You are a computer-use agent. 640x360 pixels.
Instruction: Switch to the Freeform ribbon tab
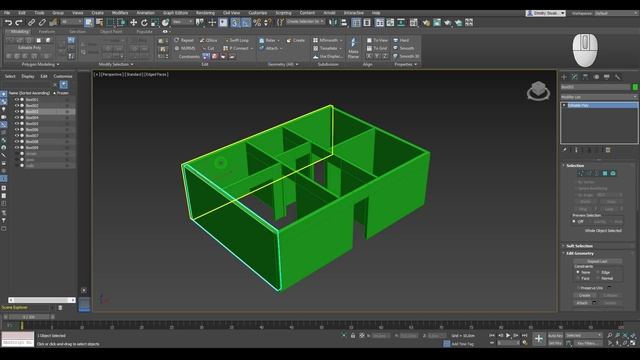[x=47, y=31]
